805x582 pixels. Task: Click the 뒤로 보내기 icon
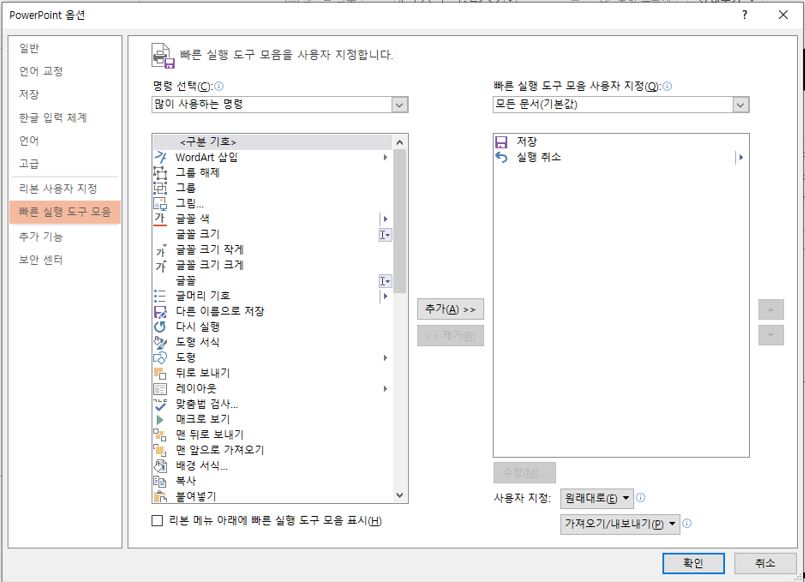click(160, 373)
